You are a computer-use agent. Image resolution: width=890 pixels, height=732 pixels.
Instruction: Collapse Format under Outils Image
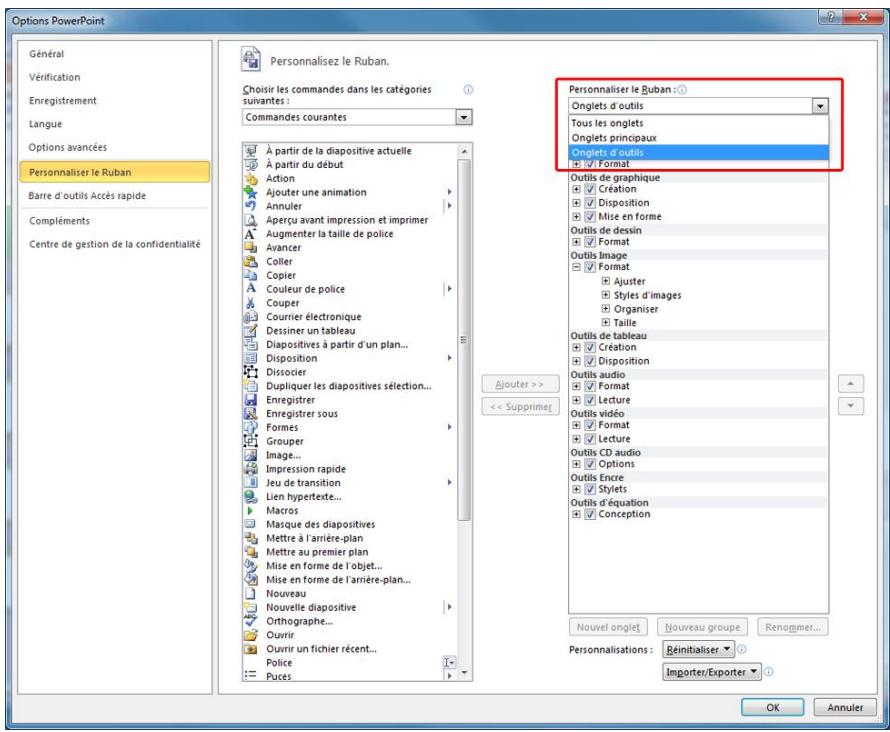click(576, 267)
